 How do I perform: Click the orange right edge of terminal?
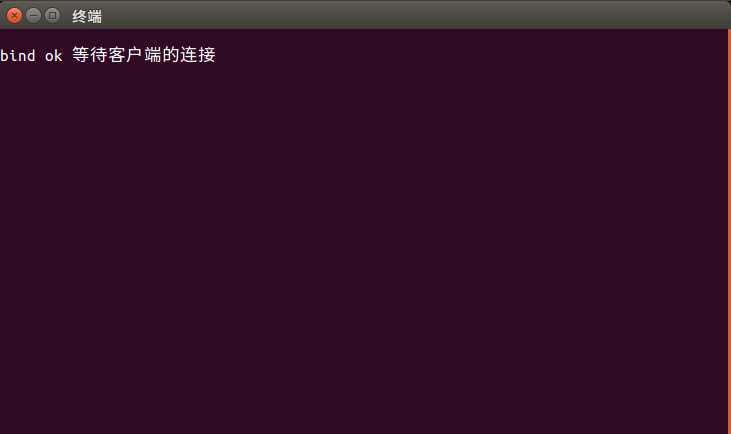pyautogui.click(x=729, y=231)
